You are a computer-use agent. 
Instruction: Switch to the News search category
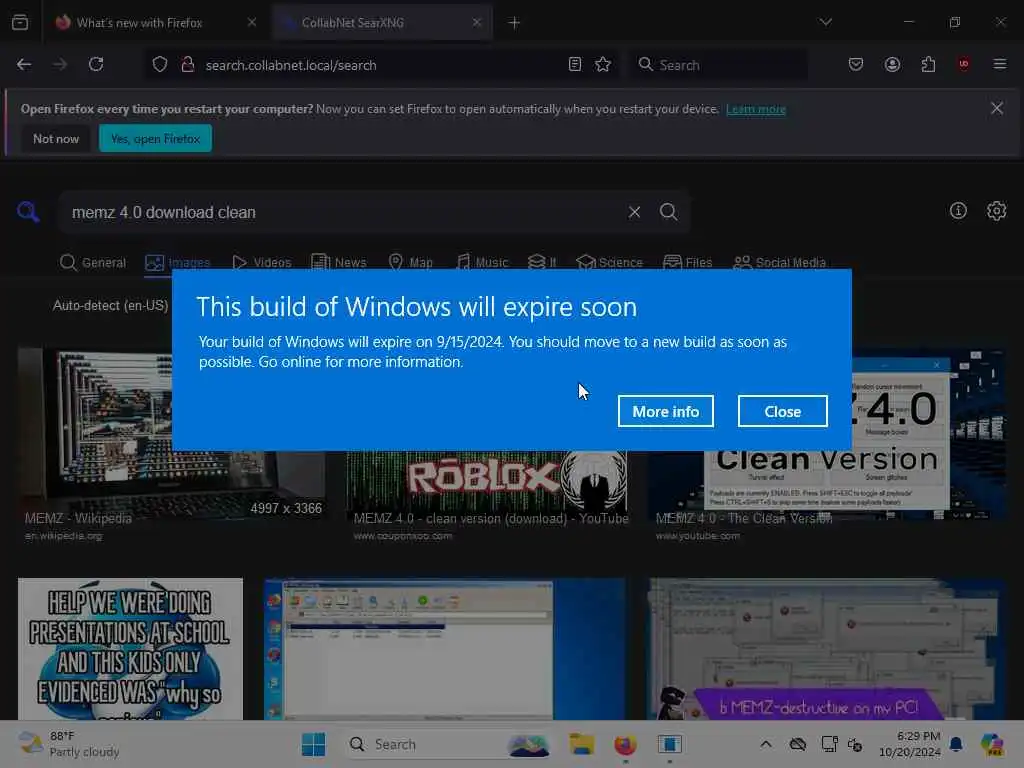click(x=339, y=263)
